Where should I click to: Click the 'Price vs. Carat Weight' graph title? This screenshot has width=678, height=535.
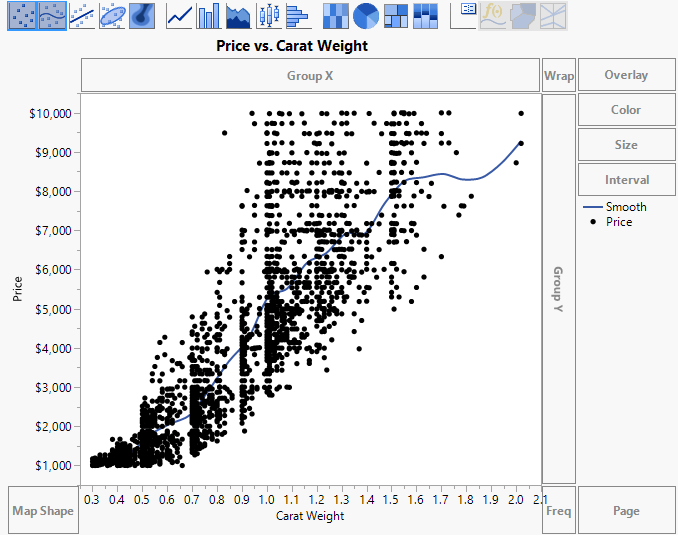[292, 45]
